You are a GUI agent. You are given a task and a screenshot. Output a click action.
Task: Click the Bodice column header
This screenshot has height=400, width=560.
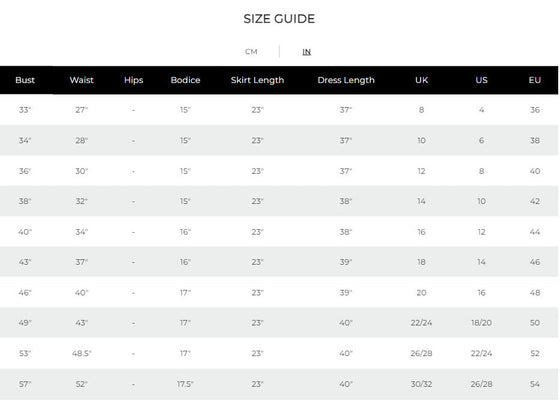coord(185,80)
